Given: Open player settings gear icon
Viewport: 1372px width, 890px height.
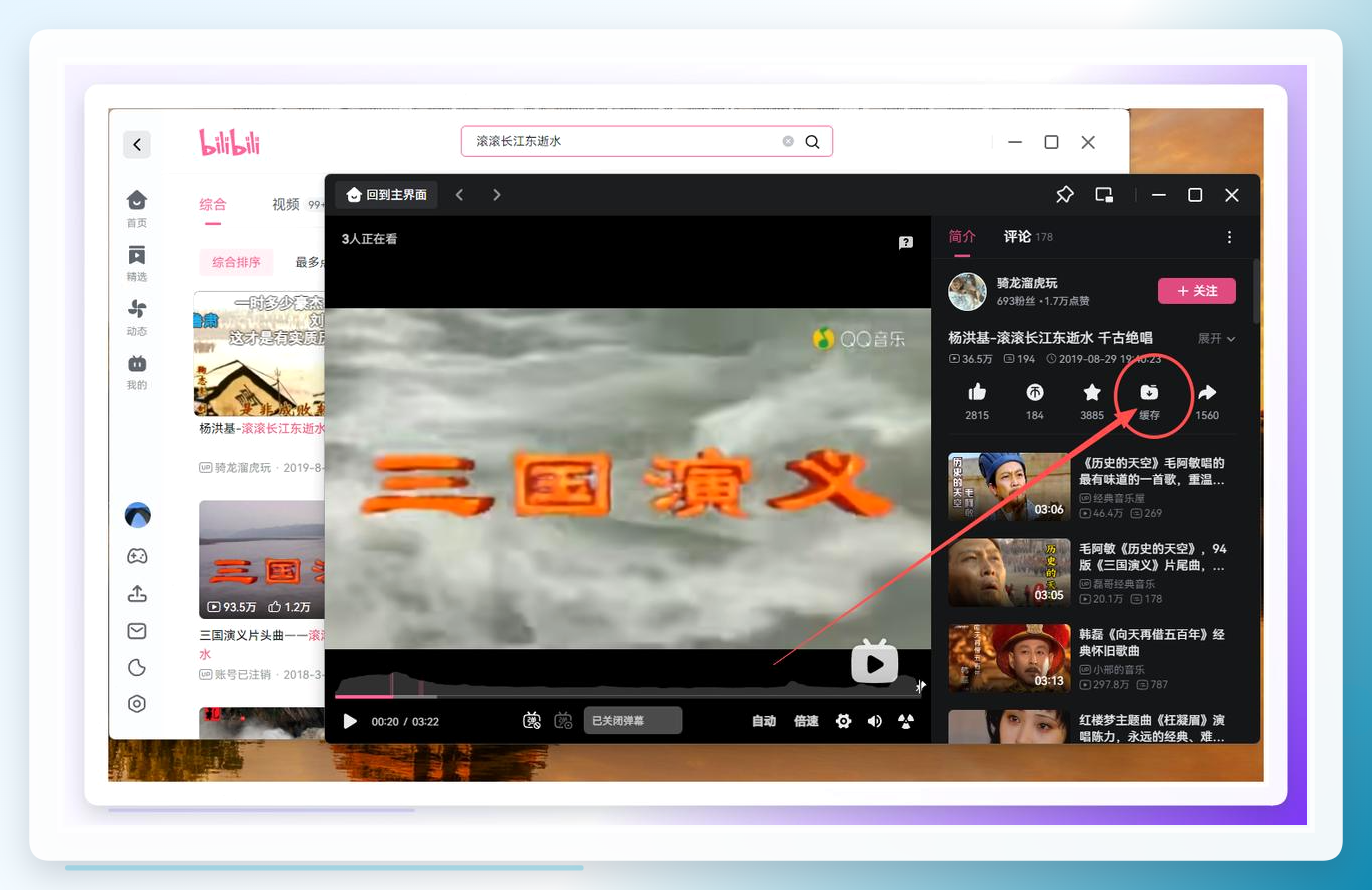Looking at the screenshot, I should tap(843, 721).
